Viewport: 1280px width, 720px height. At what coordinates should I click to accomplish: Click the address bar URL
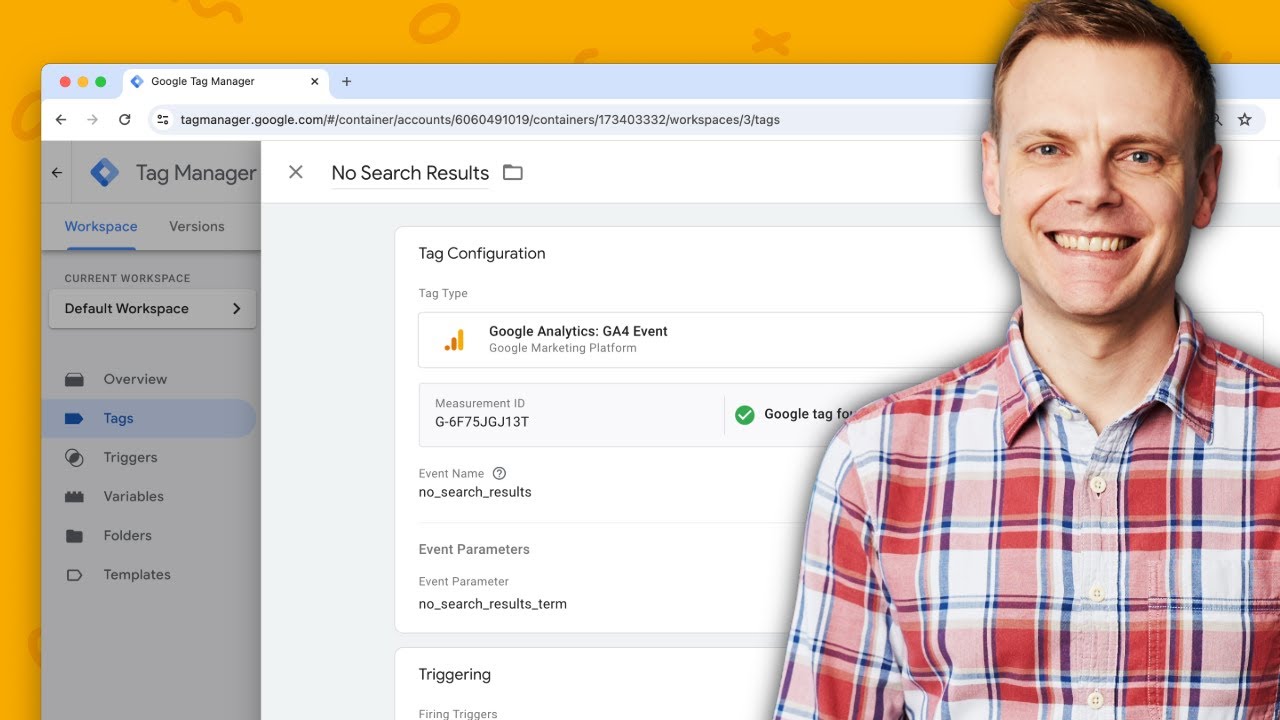point(480,120)
